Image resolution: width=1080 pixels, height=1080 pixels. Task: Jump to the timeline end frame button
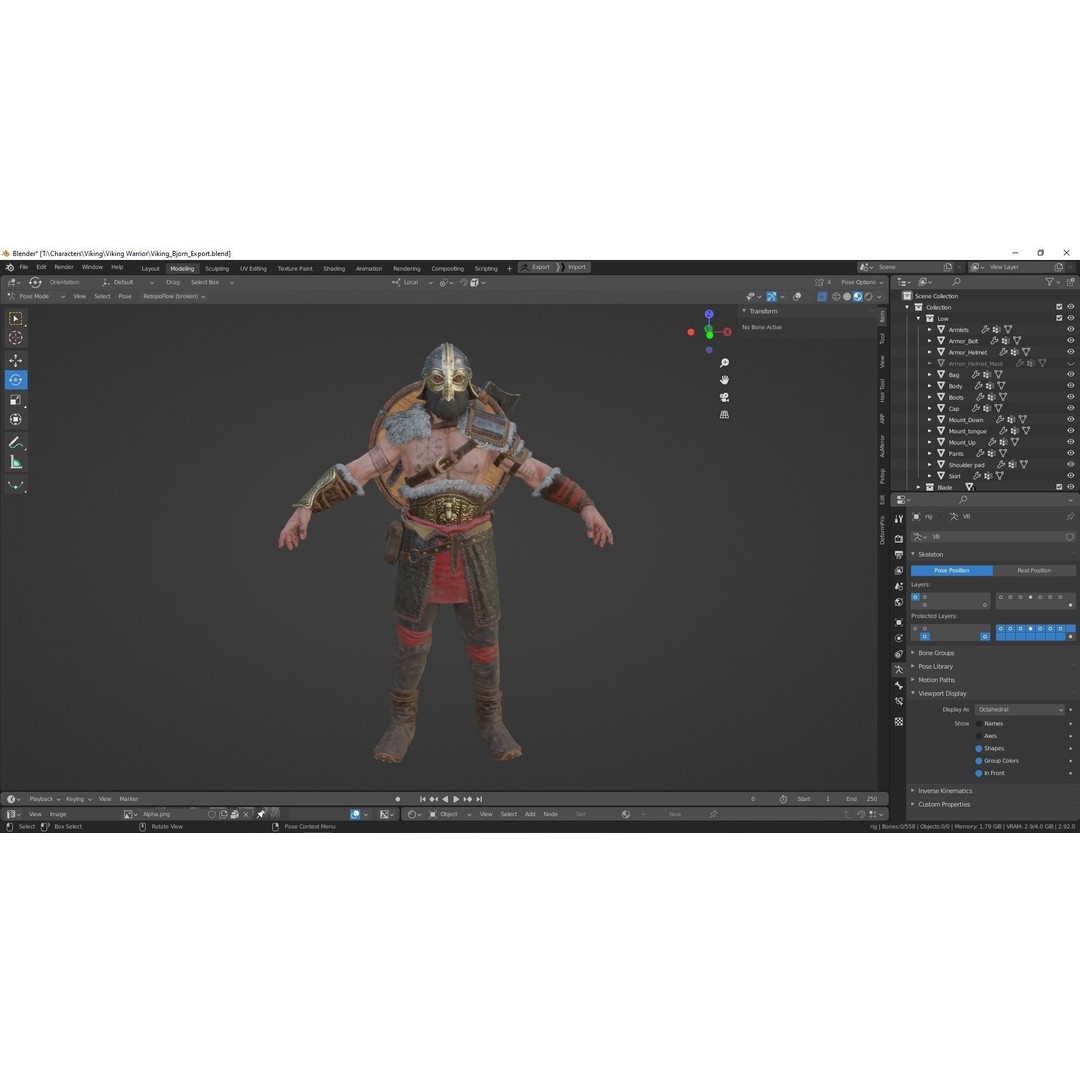click(479, 799)
